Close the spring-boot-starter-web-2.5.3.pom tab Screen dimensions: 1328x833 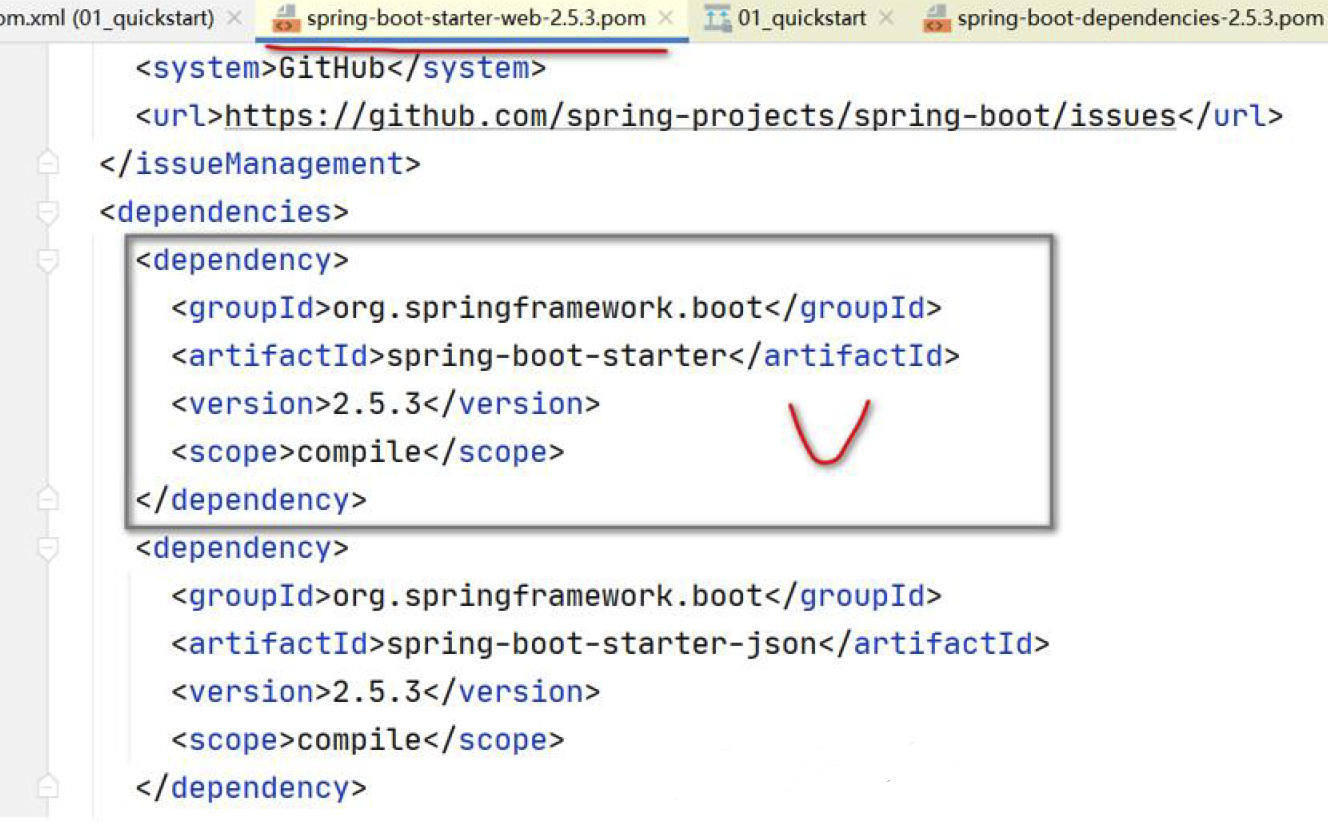[666, 19]
